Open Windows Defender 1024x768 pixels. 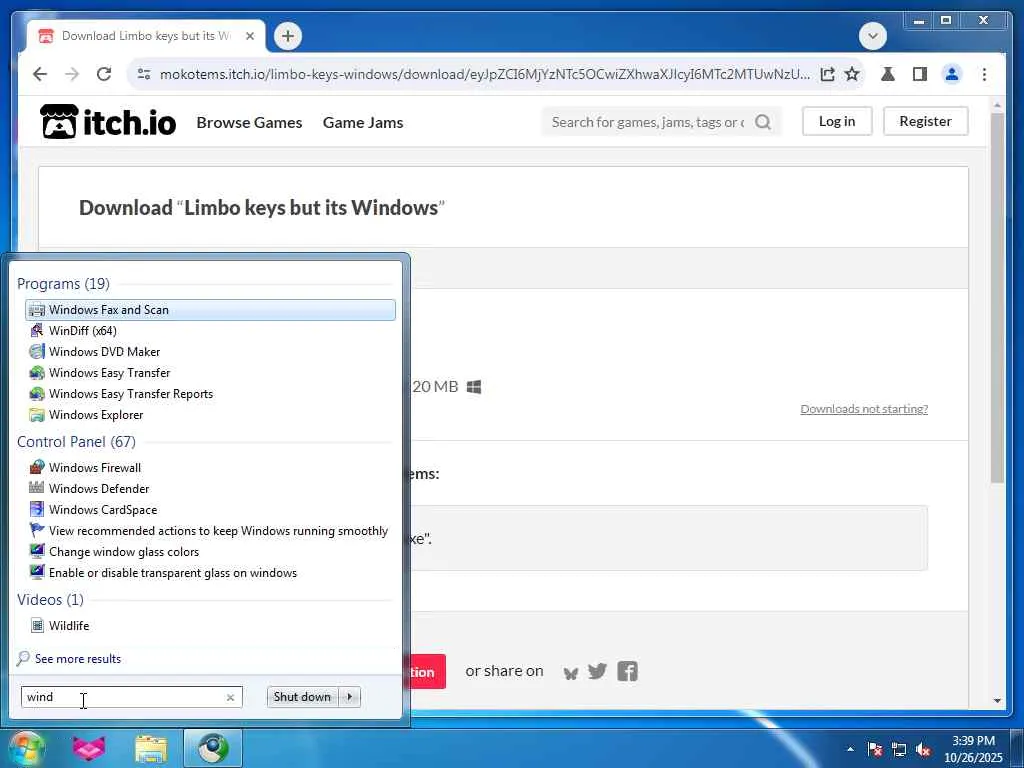[210, 488]
